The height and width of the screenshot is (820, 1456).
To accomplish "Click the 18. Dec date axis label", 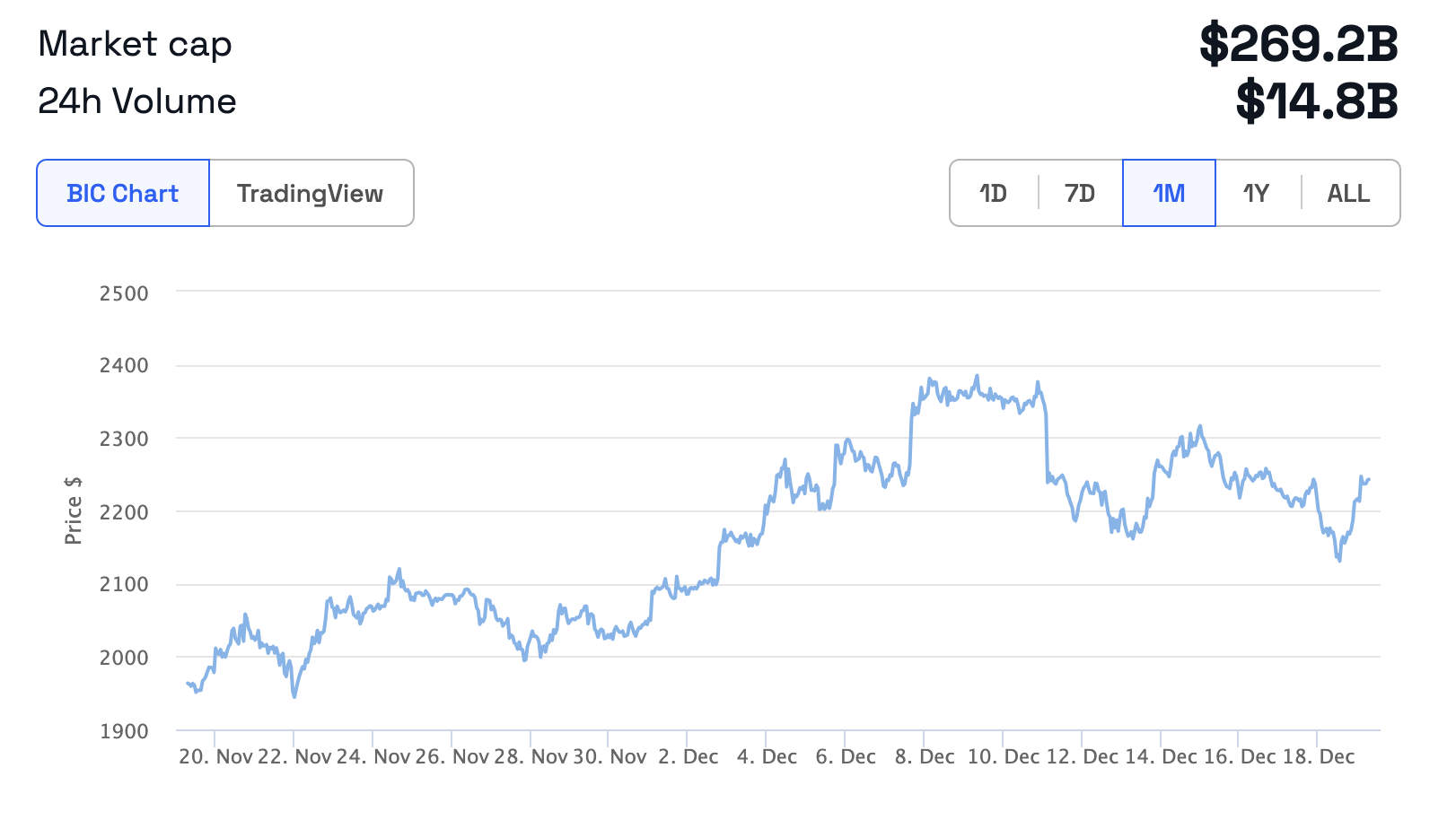I will pos(1319,756).
